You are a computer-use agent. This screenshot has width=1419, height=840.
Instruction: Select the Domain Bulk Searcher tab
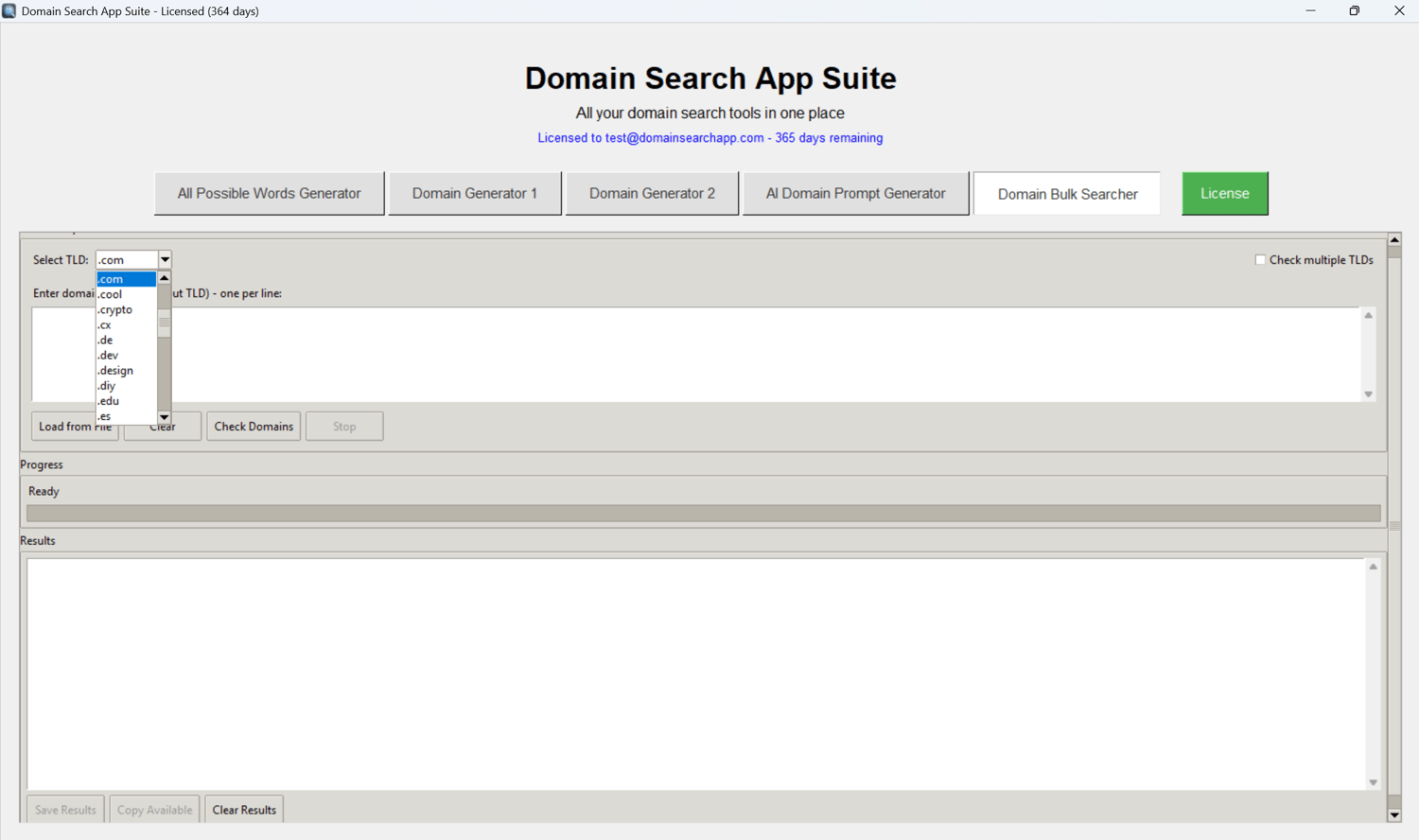click(x=1067, y=194)
